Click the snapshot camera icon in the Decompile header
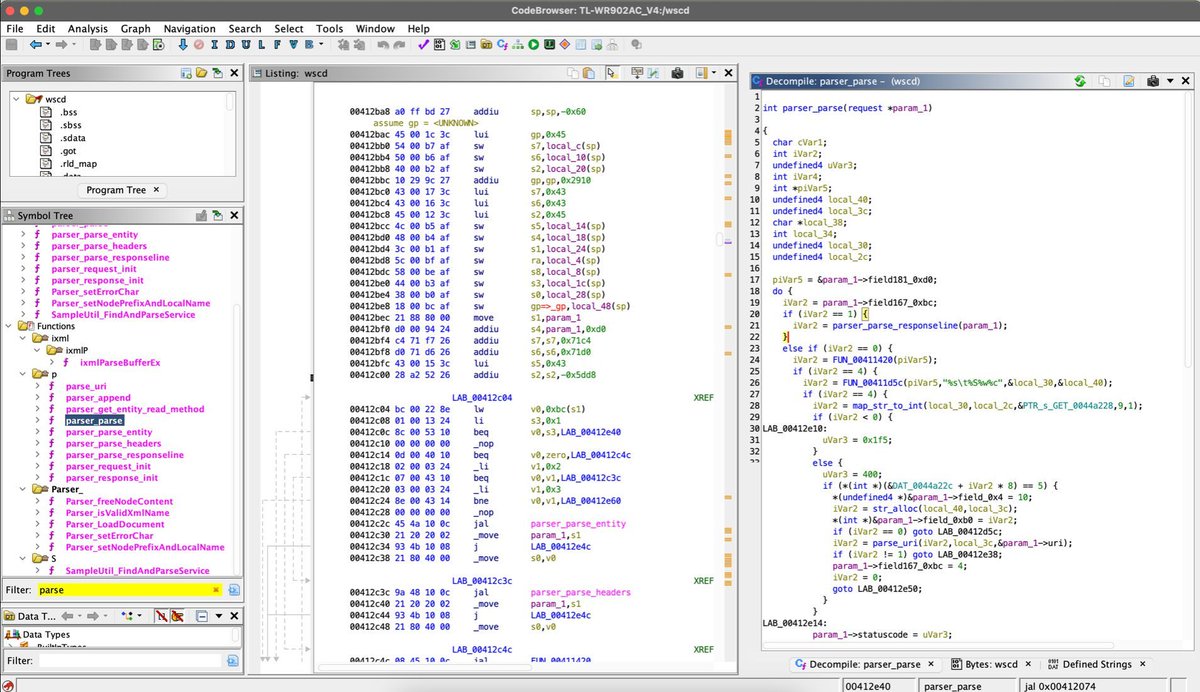The image size is (1200, 692). (x=1152, y=81)
